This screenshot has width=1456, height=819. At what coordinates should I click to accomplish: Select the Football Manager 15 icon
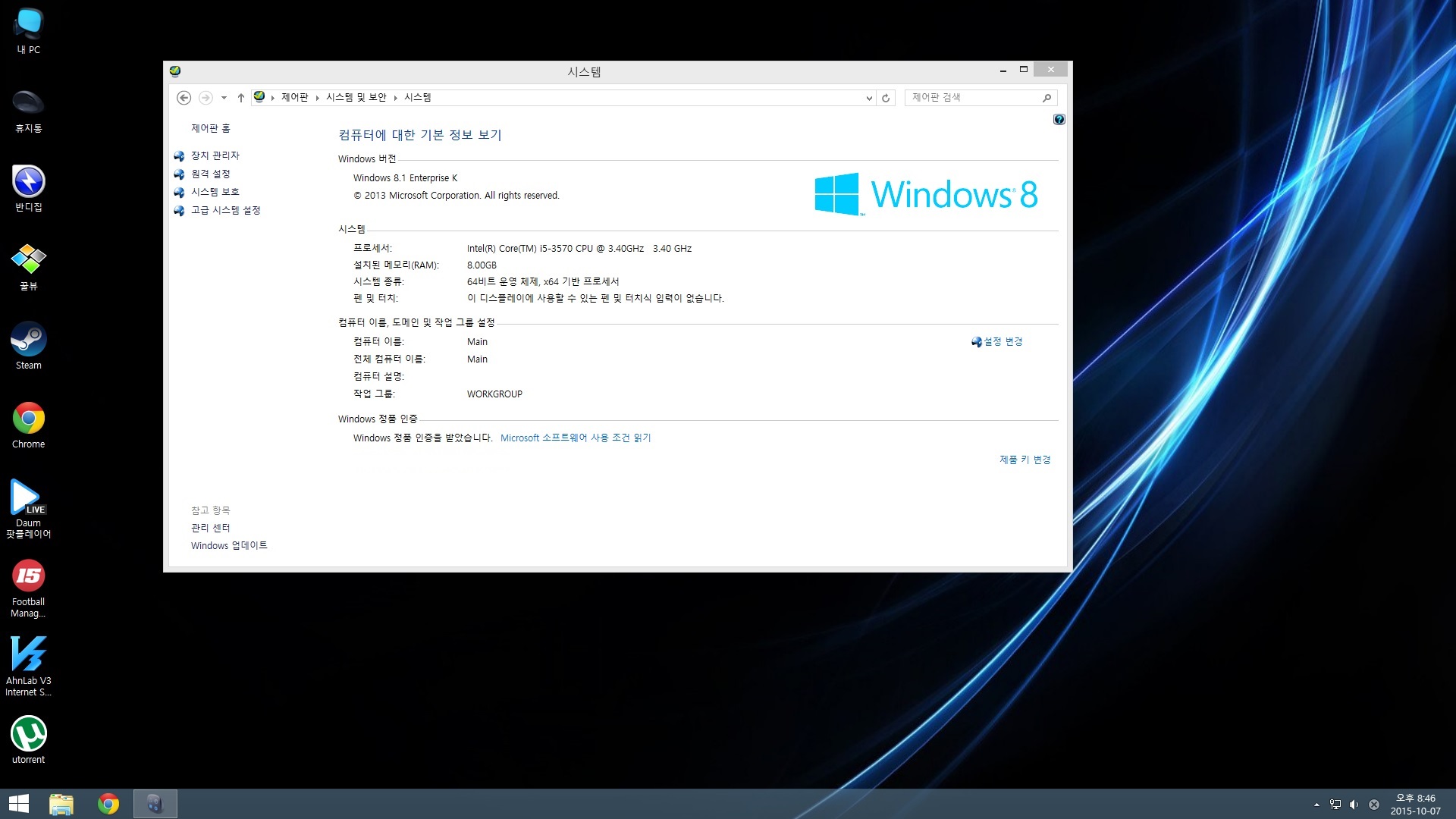click(x=29, y=589)
